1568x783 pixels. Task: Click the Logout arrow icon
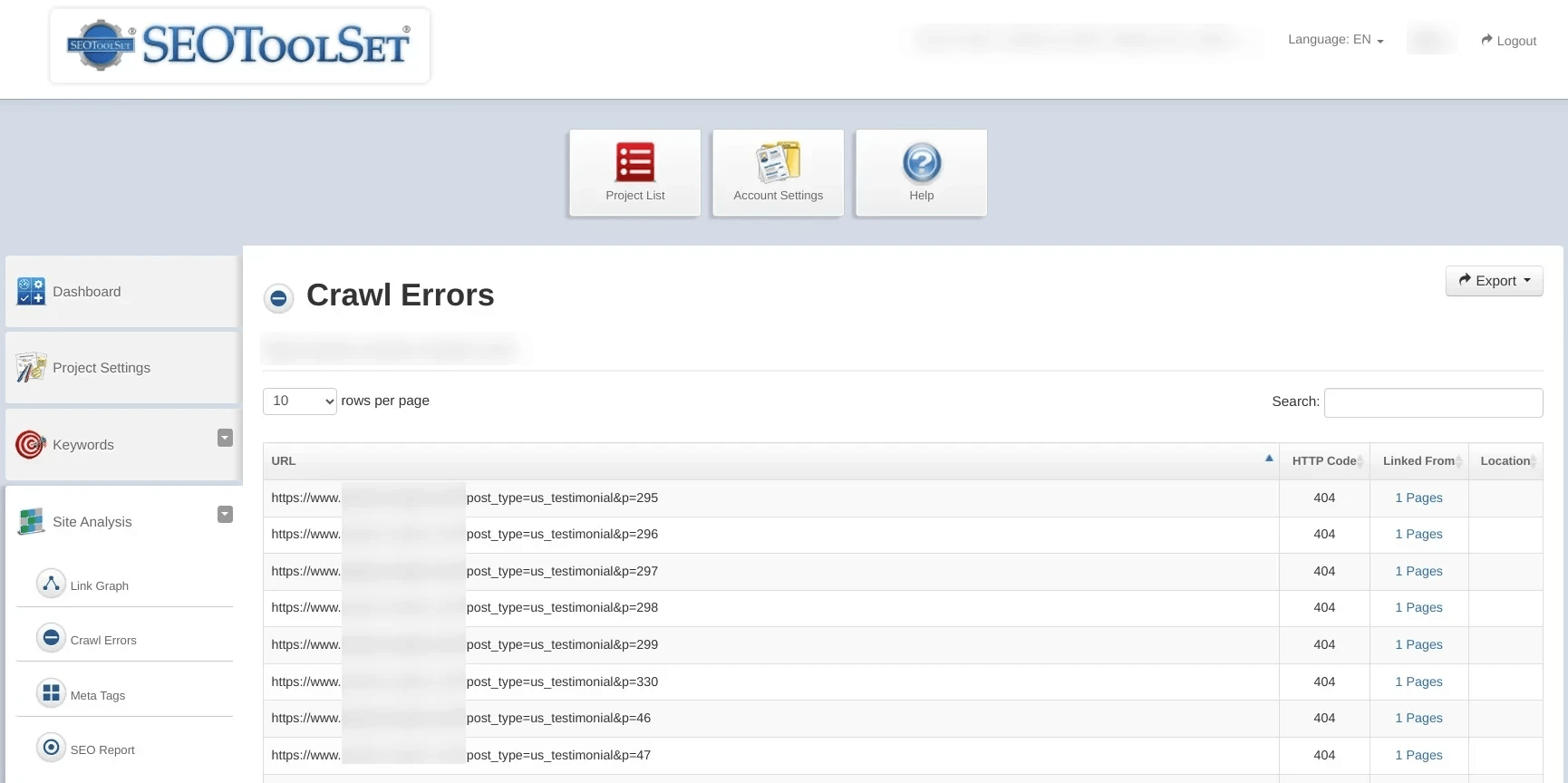click(1486, 40)
